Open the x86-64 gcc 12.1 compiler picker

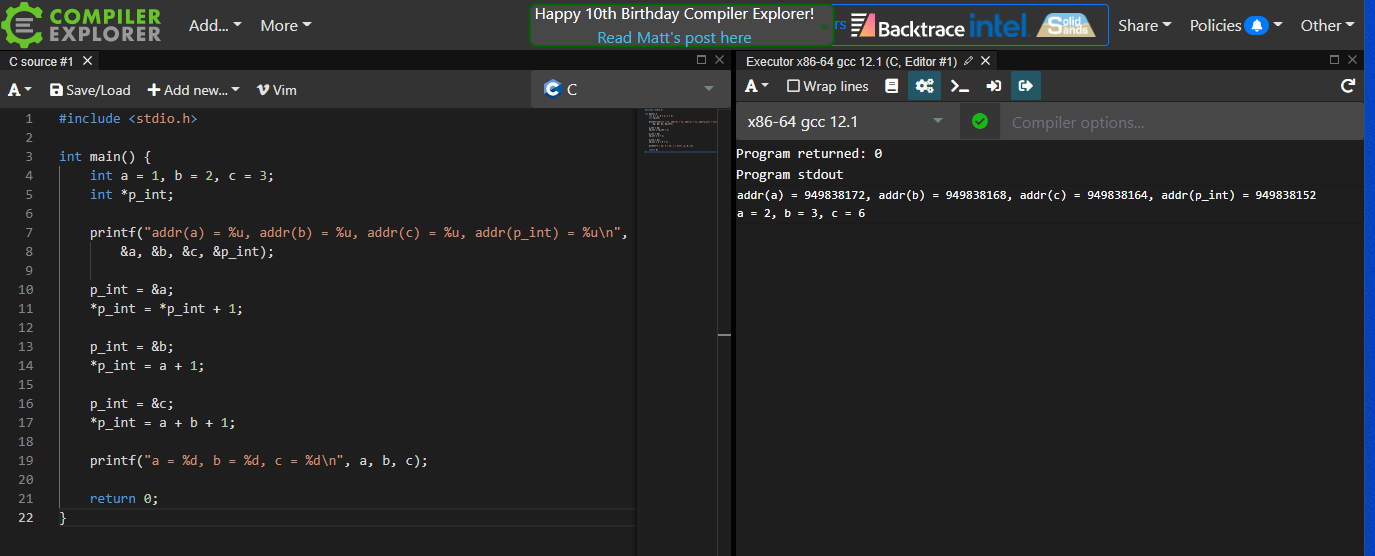pos(847,122)
